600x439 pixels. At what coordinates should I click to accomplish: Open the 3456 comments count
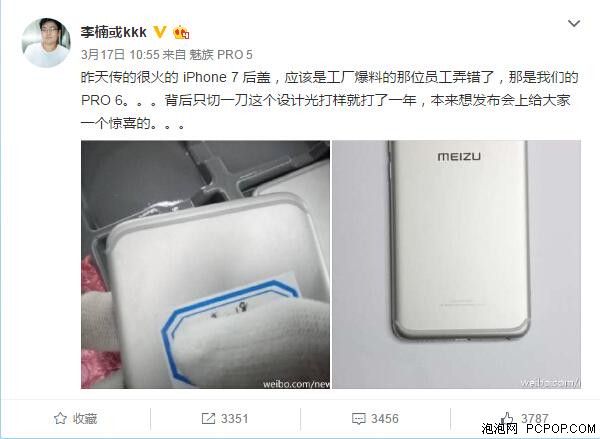[385, 418]
